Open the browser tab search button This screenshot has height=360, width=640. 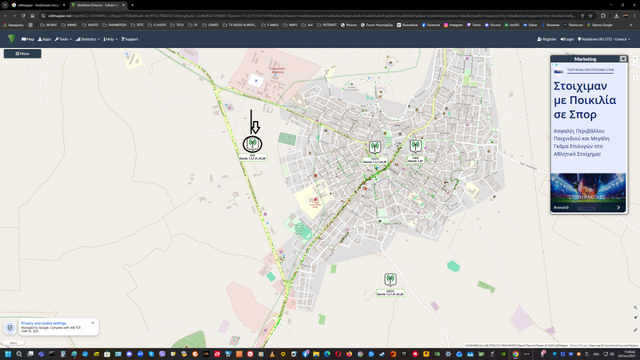point(5,5)
